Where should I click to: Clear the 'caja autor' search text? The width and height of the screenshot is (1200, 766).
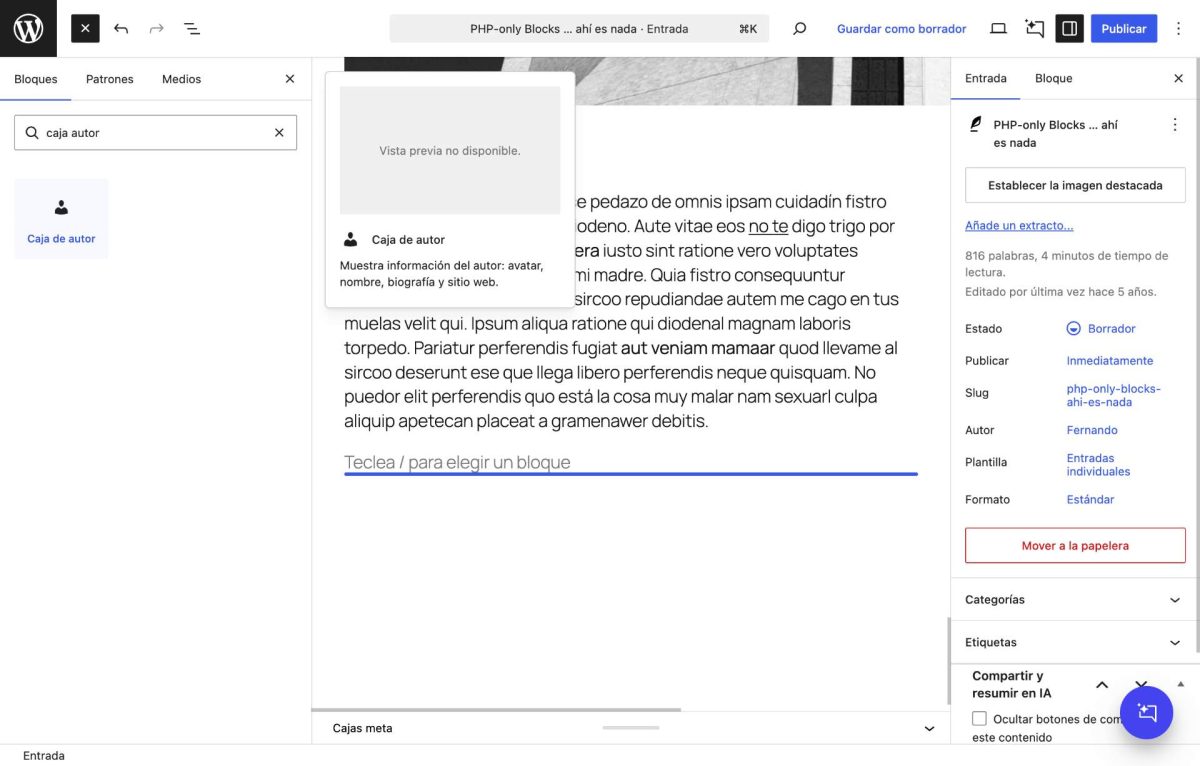coord(279,133)
